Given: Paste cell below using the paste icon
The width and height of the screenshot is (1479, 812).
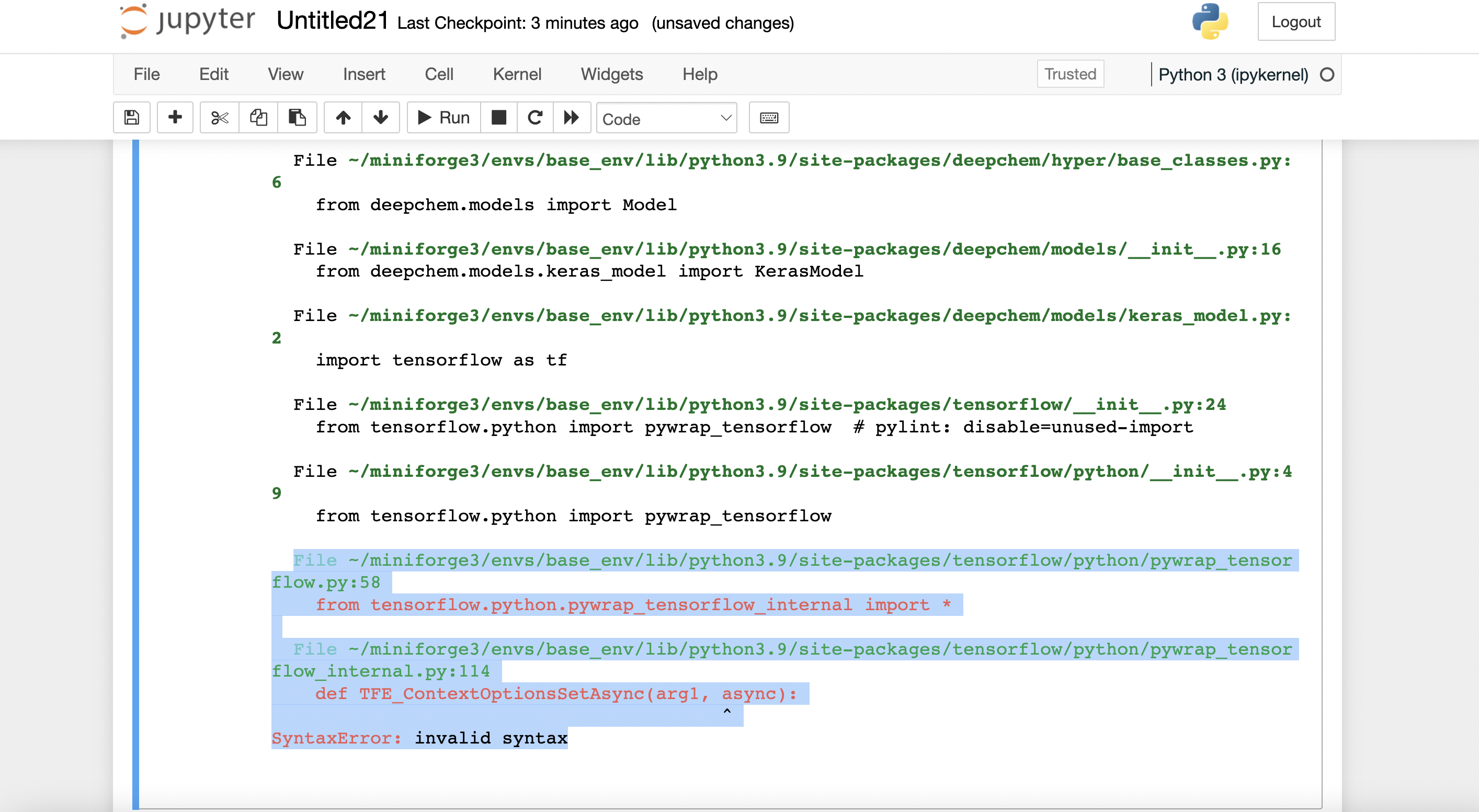Looking at the screenshot, I should tap(297, 117).
